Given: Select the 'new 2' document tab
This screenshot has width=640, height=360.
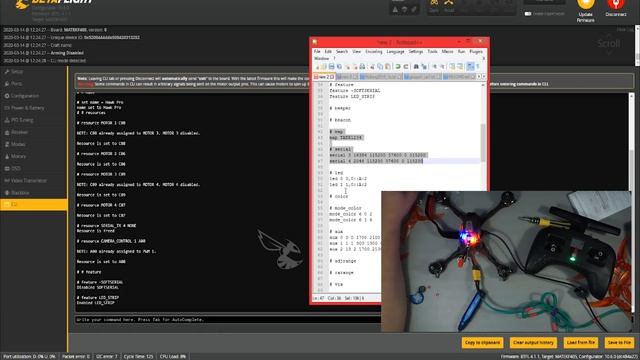Looking at the screenshot, I should [x=324, y=77].
